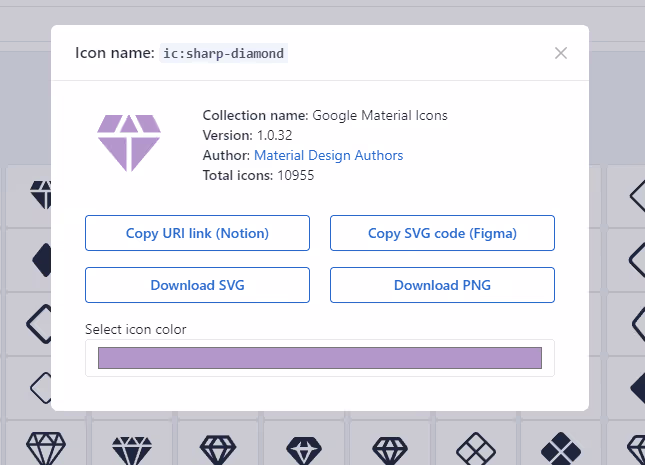Select outlined four-square diamond icon
This screenshot has height=465, width=645.
[x=476, y=449]
